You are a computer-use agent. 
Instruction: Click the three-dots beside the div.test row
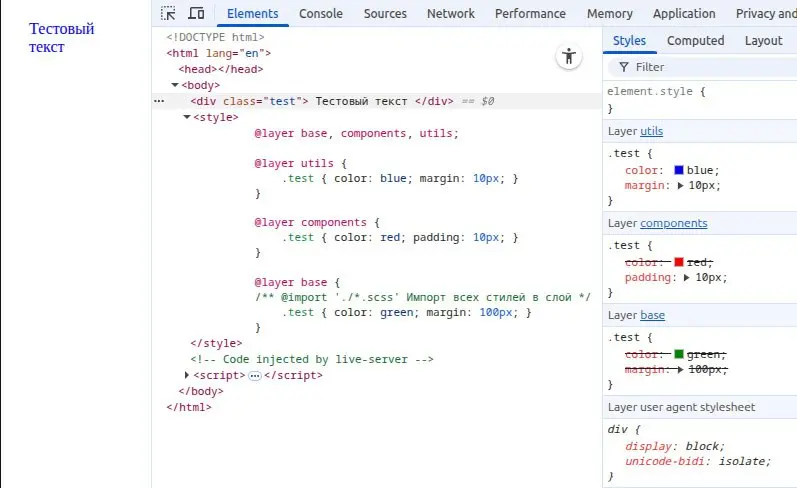coord(159,101)
